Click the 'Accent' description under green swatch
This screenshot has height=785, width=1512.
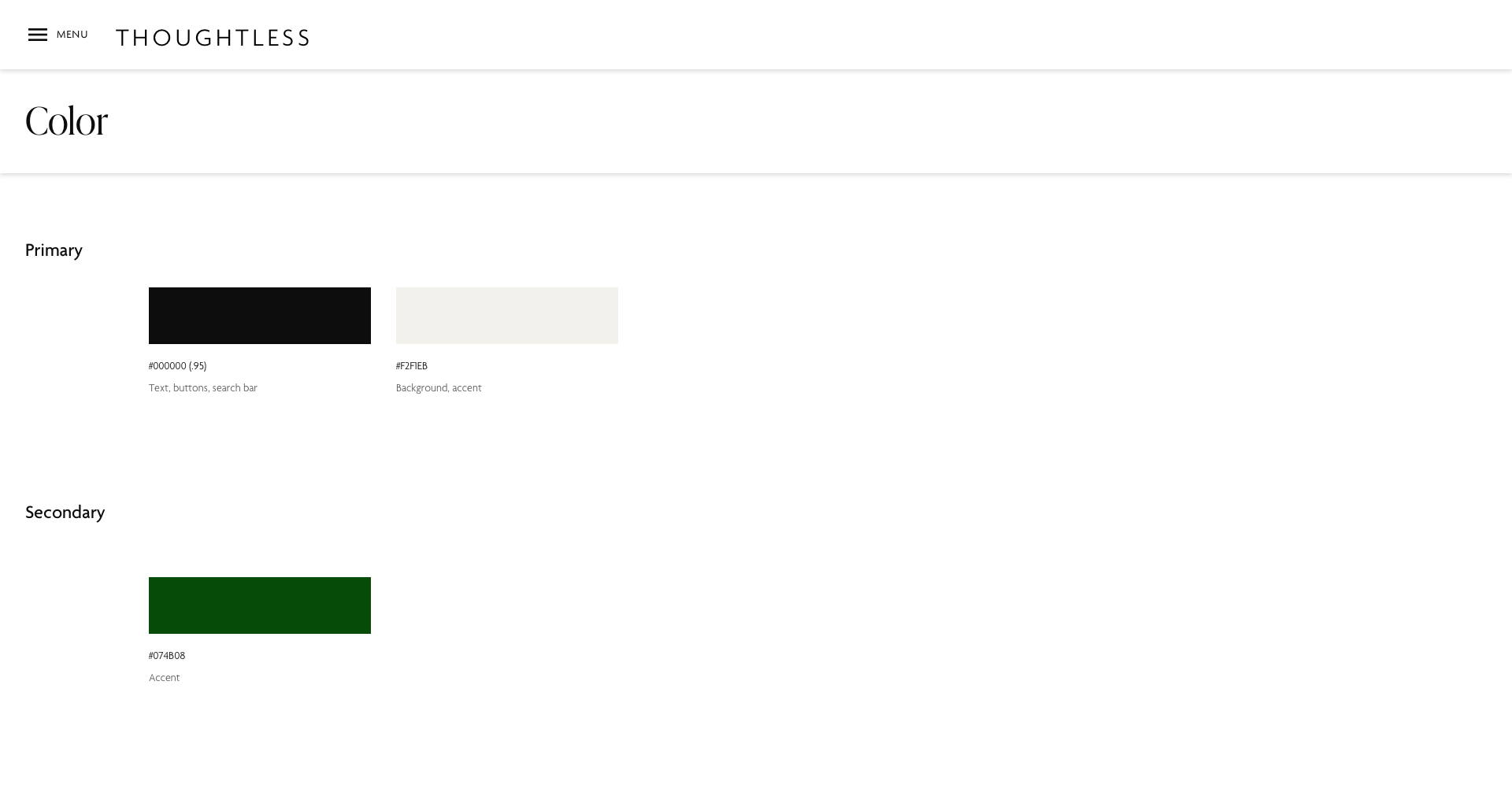(x=165, y=678)
